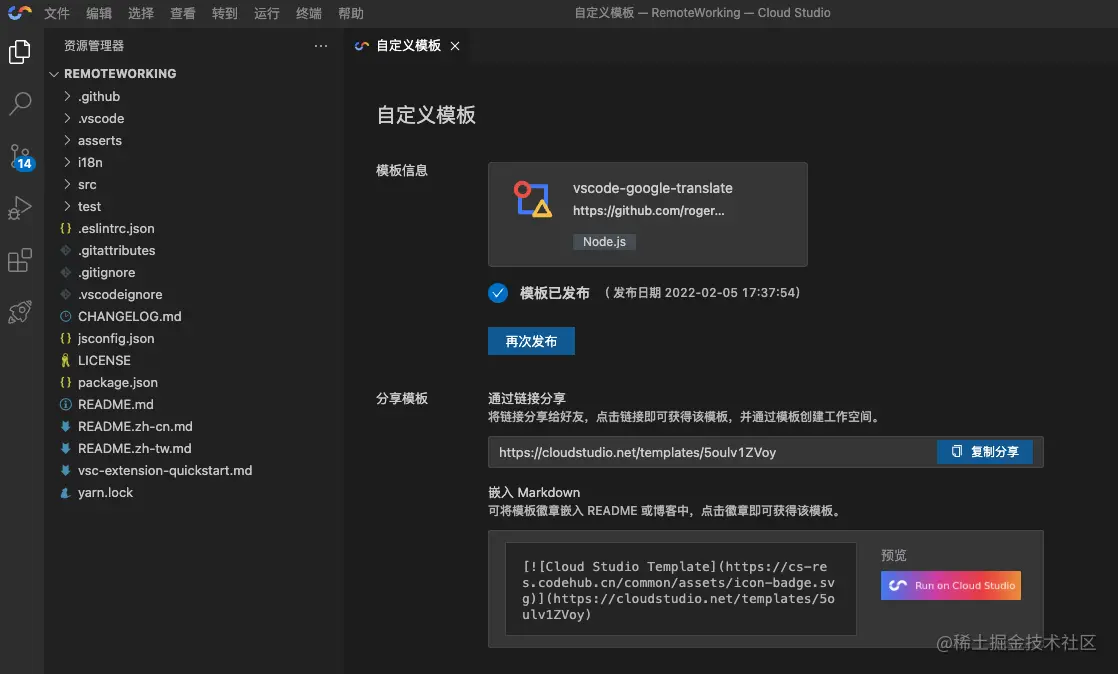Open the Run and Debug view
The height and width of the screenshot is (674, 1118).
click(x=20, y=208)
